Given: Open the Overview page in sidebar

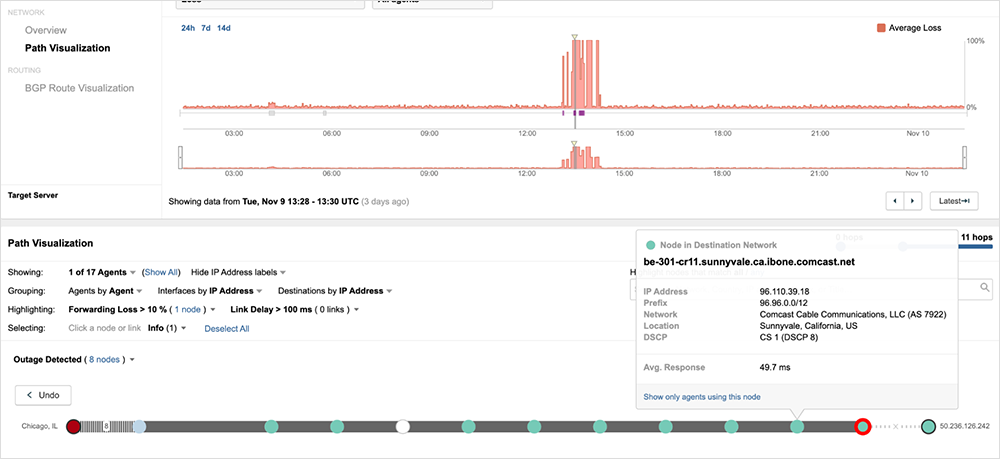Looking at the screenshot, I should (46, 30).
